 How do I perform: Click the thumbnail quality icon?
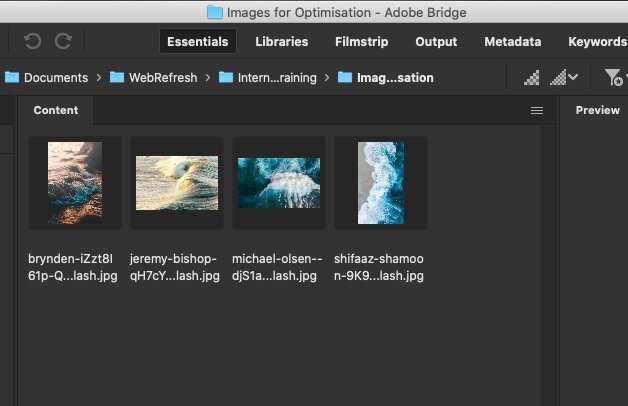pyautogui.click(x=531, y=77)
